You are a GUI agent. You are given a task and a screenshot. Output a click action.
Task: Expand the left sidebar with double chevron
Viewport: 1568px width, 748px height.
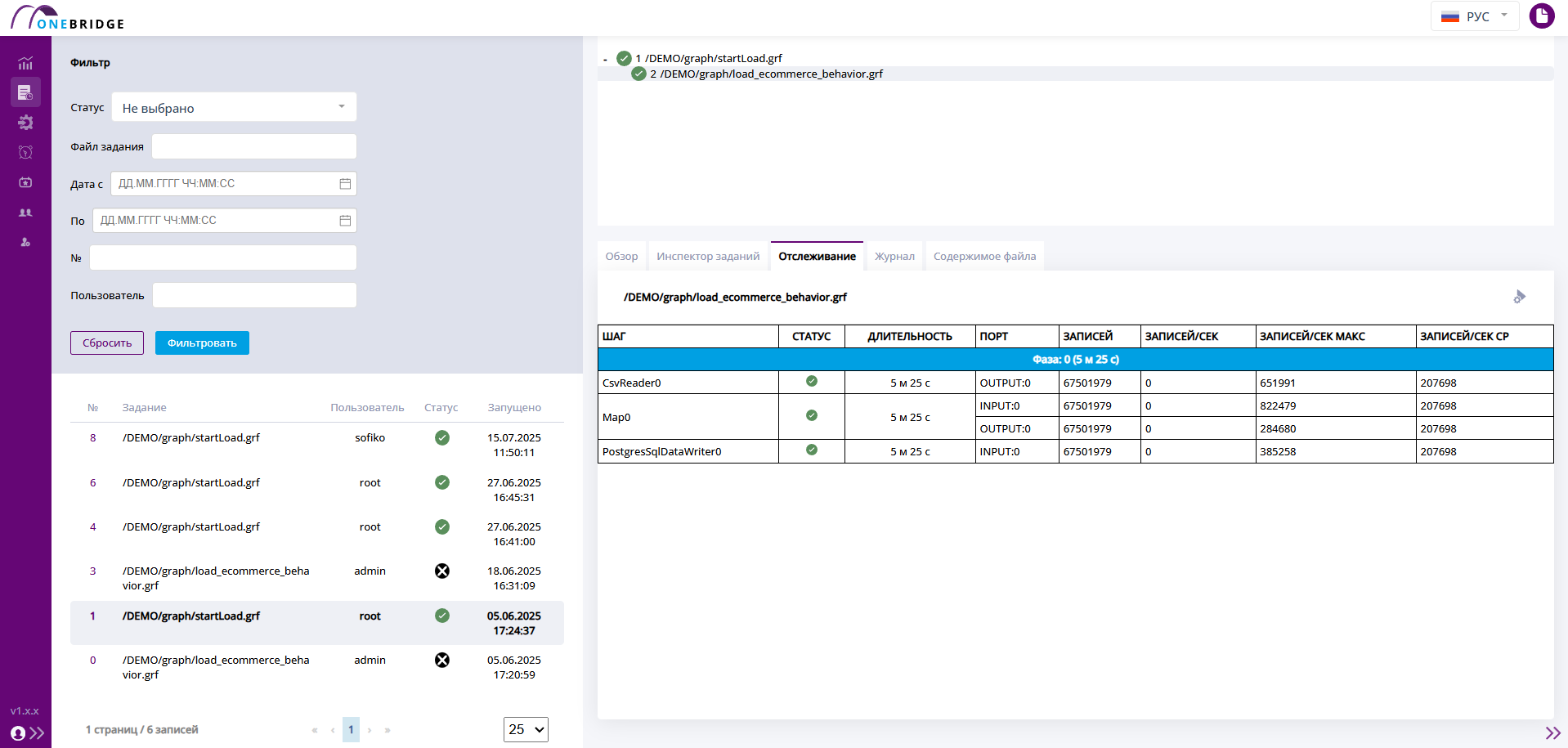point(37,732)
